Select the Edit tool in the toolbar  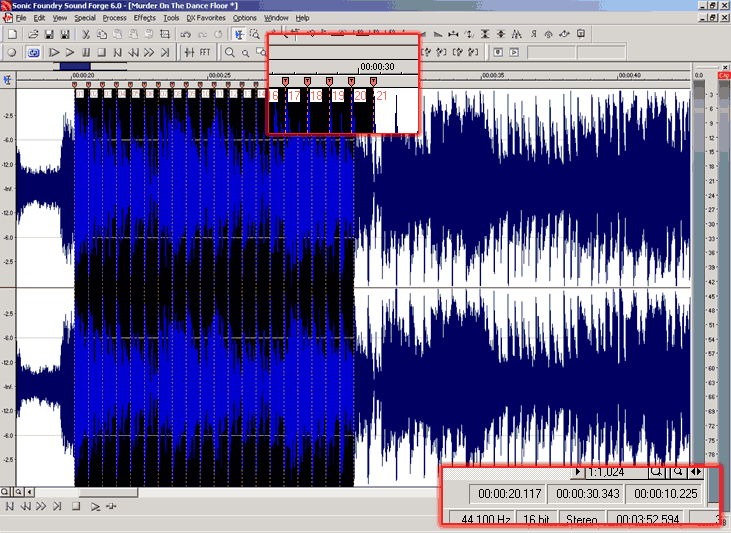[239, 34]
